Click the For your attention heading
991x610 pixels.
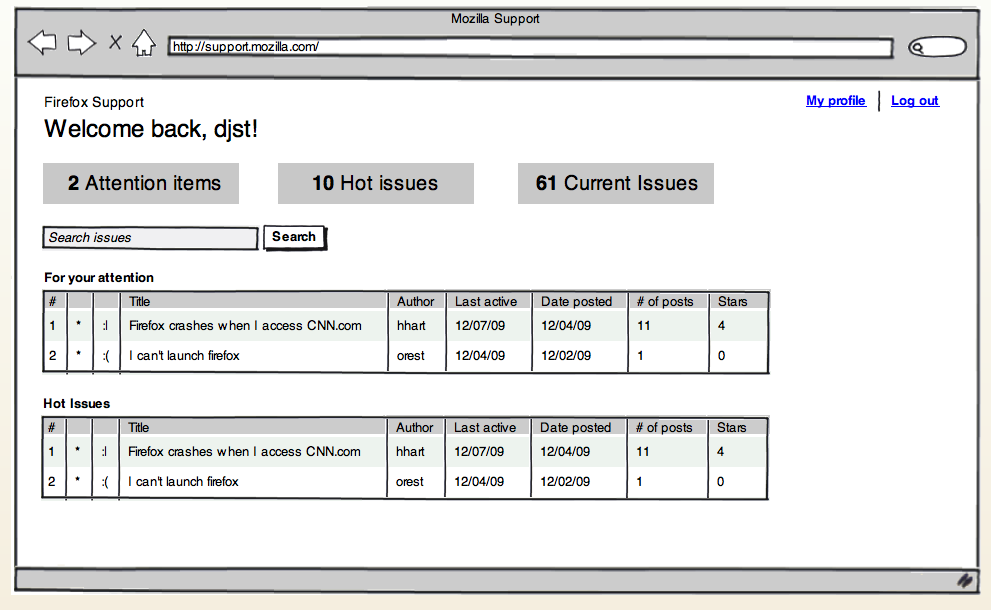pyautogui.click(x=99, y=278)
